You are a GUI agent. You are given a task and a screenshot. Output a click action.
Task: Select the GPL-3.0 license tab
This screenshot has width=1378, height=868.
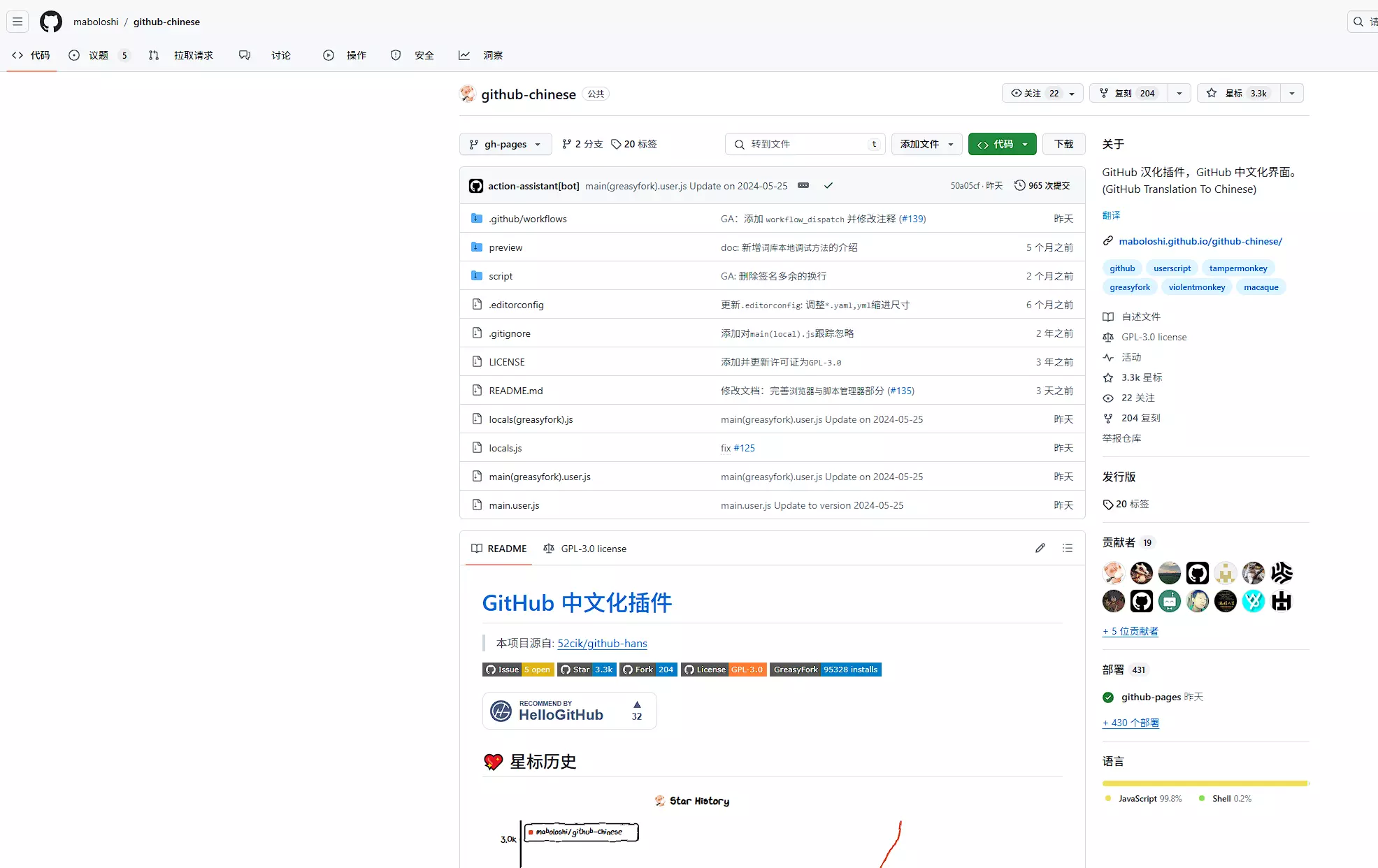[585, 549]
